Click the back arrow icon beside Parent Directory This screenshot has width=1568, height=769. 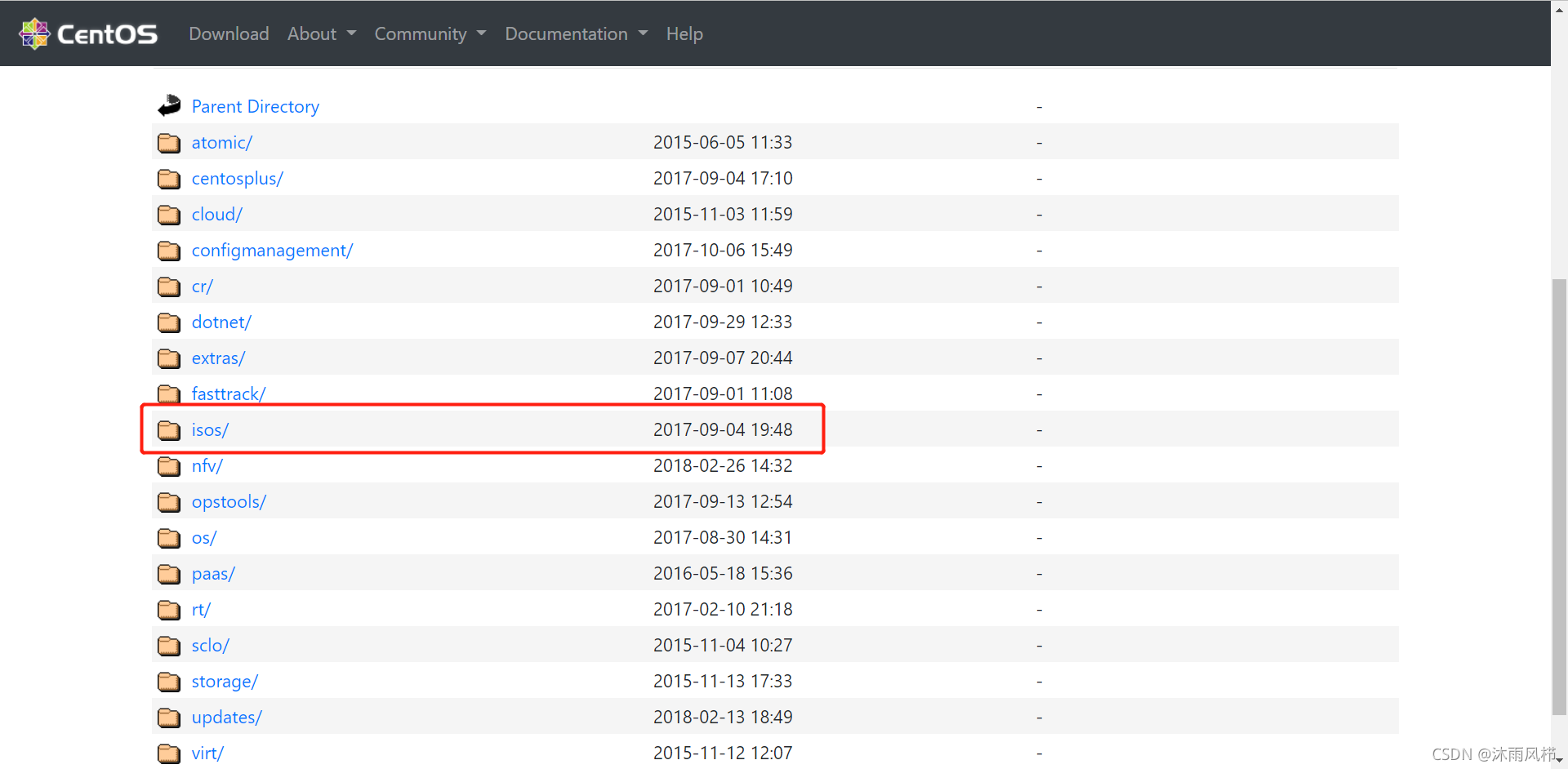169,105
